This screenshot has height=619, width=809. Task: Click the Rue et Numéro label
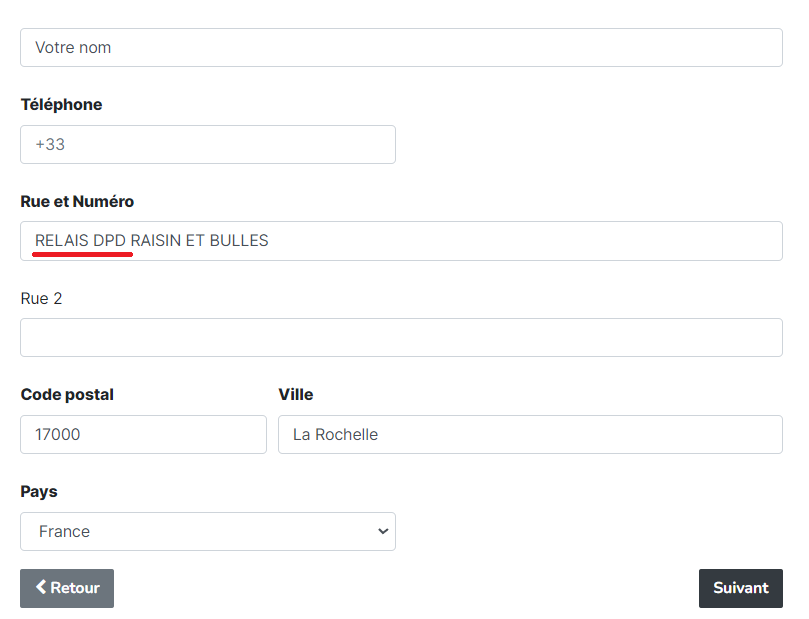[x=77, y=201]
